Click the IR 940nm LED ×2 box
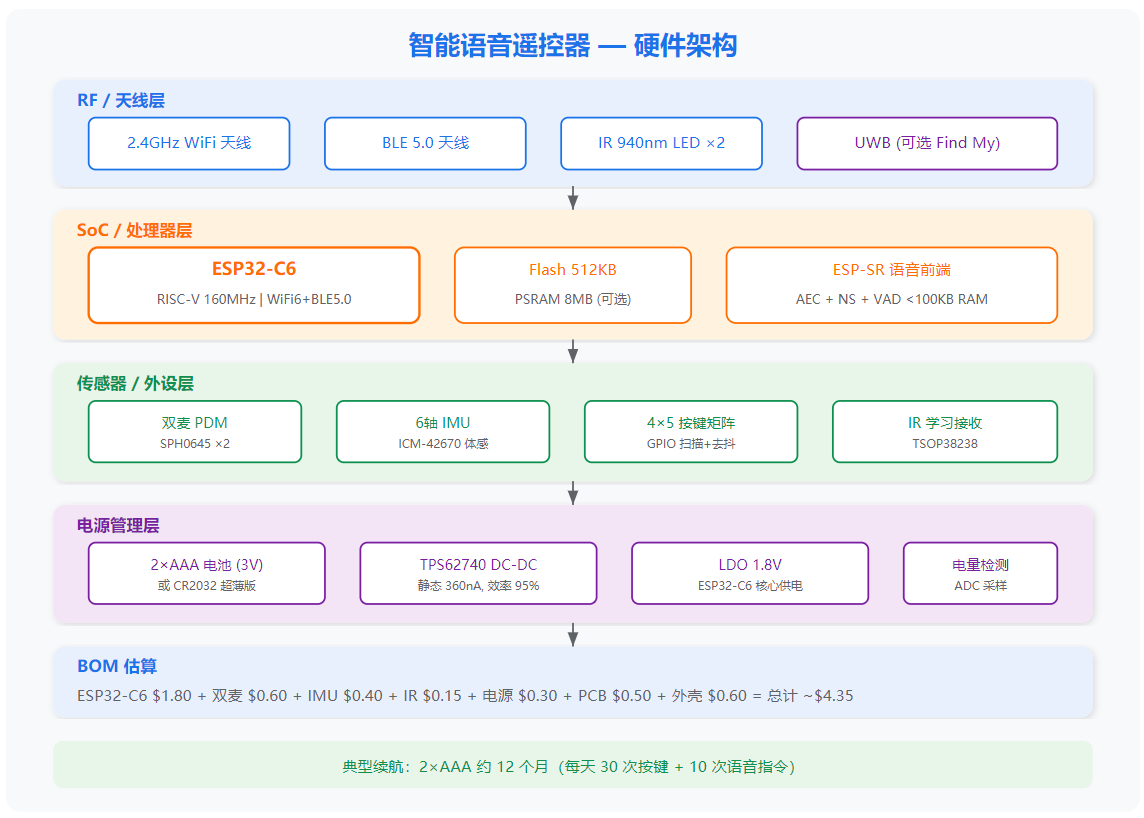Screen dimensions: 1144x818 [x=661, y=143]
